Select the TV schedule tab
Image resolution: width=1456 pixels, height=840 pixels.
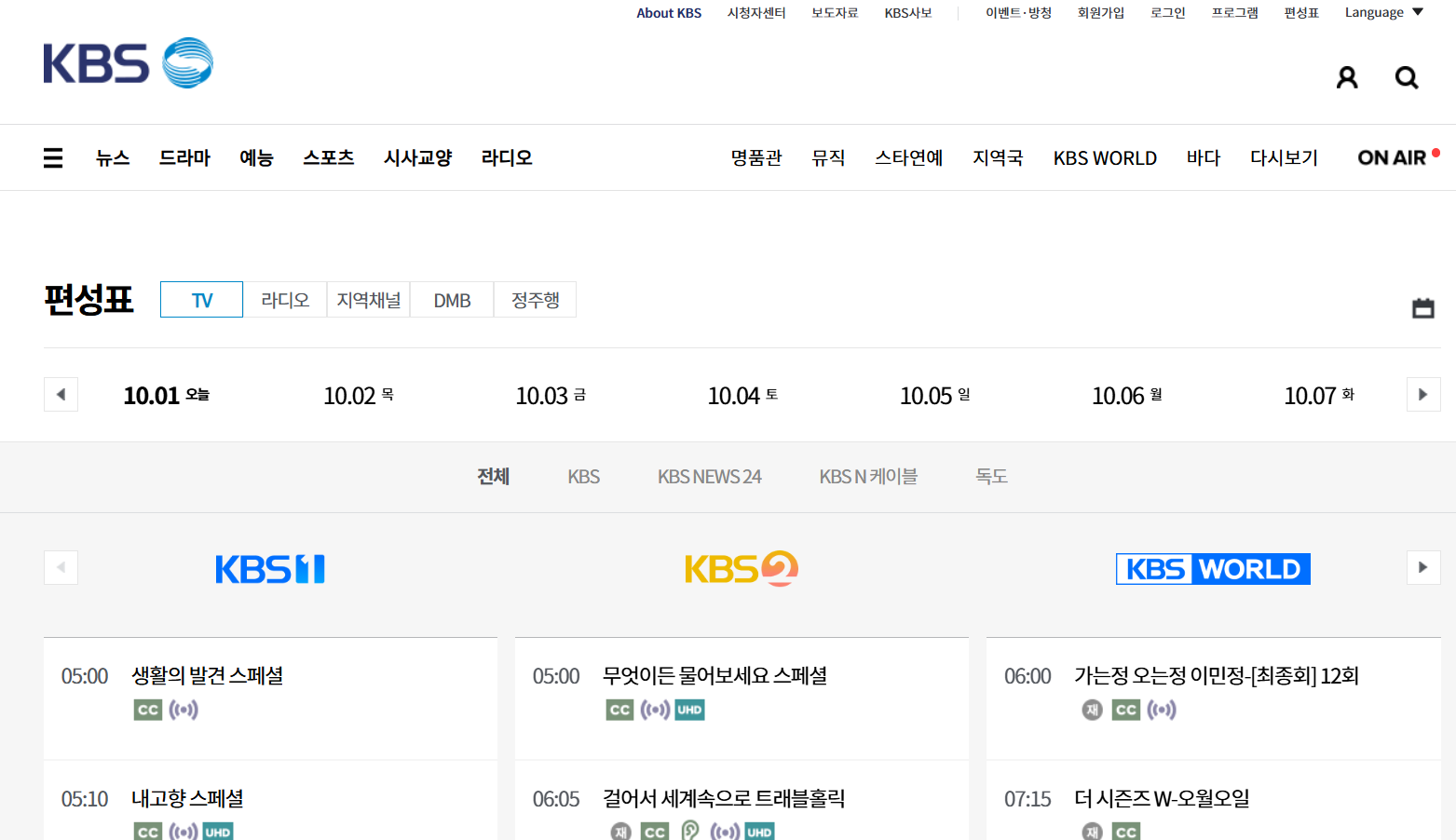(x=201, y=300)
